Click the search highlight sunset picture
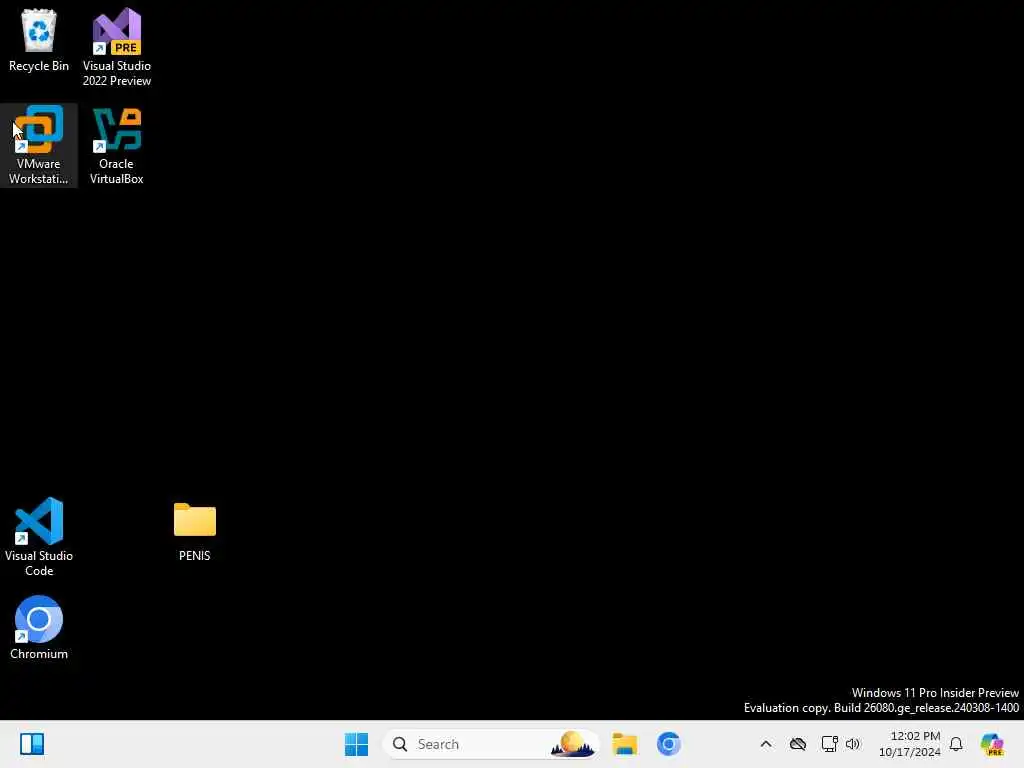 coord(573,744)
